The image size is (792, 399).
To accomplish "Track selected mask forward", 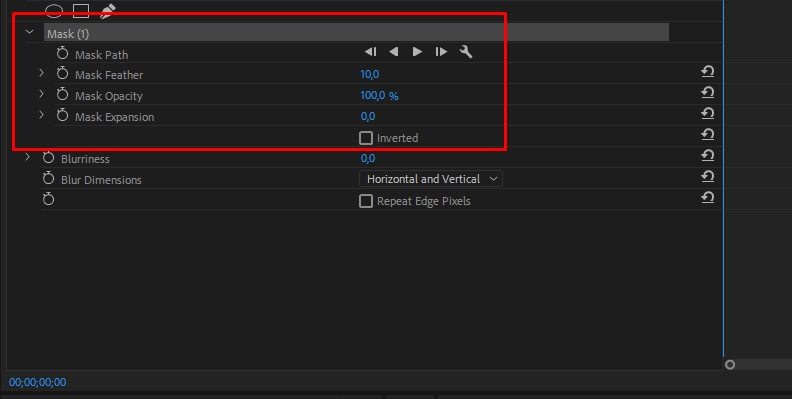I will coord(417,52).
